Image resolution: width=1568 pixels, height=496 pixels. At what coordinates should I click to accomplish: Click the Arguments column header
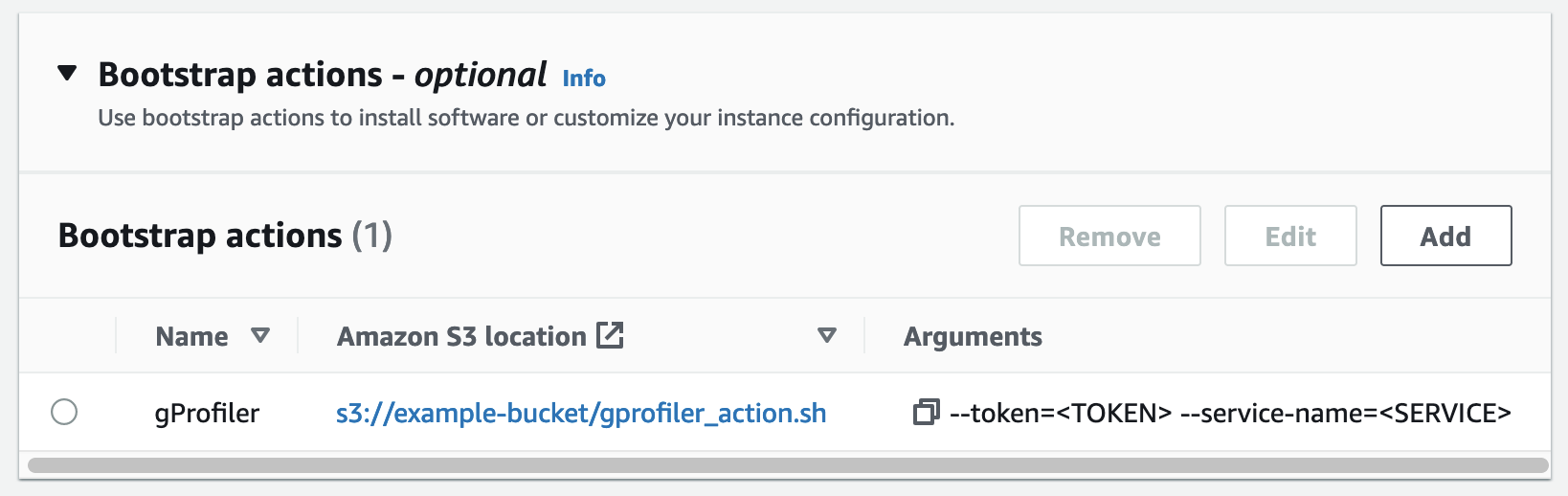(973, 336)
